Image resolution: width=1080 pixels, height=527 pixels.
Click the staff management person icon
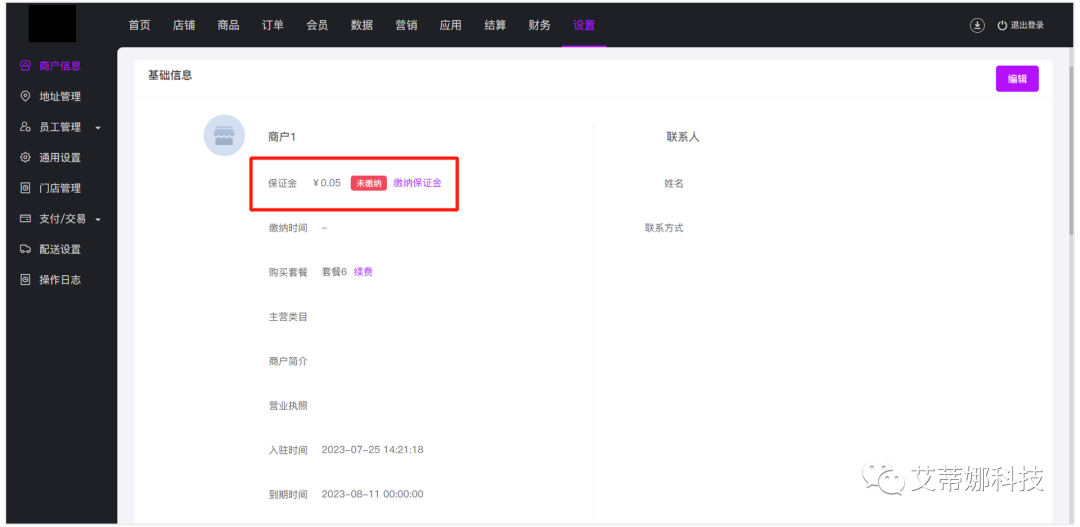click(25, 127)
